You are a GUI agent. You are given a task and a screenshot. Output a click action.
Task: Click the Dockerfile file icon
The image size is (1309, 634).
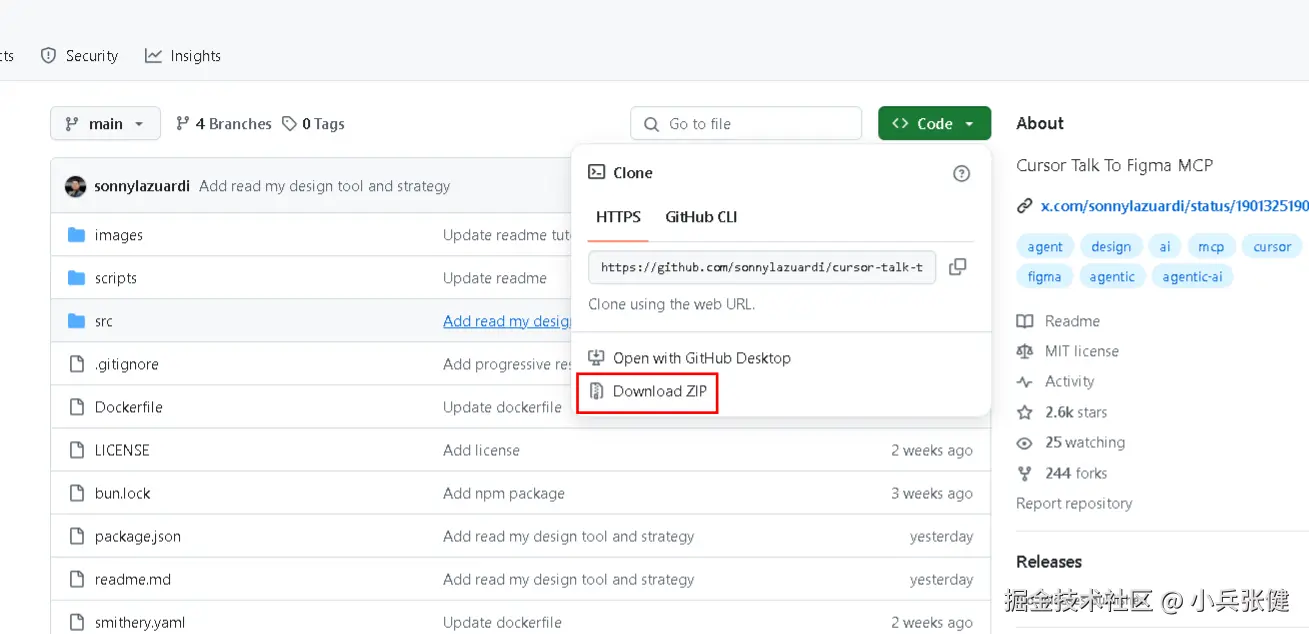(76, 407)
